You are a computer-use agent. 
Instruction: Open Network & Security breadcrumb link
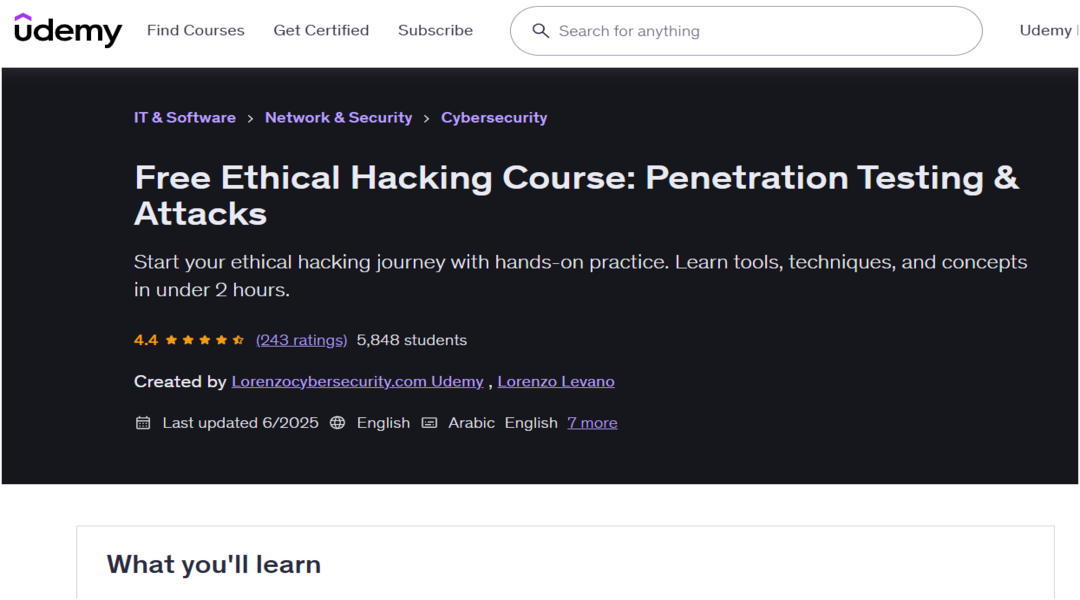(x=338, y=118)
